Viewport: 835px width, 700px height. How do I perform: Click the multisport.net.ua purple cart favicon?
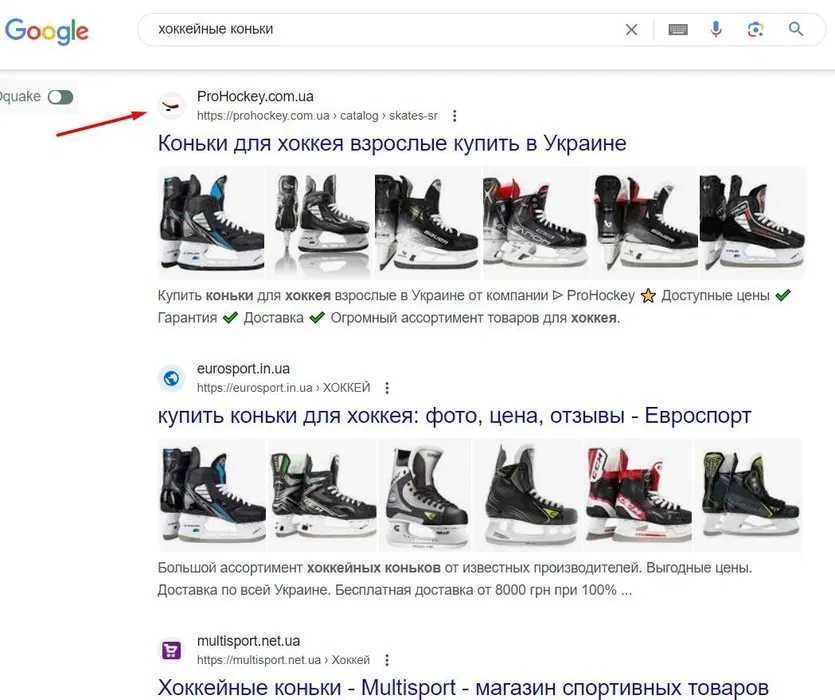171,650
